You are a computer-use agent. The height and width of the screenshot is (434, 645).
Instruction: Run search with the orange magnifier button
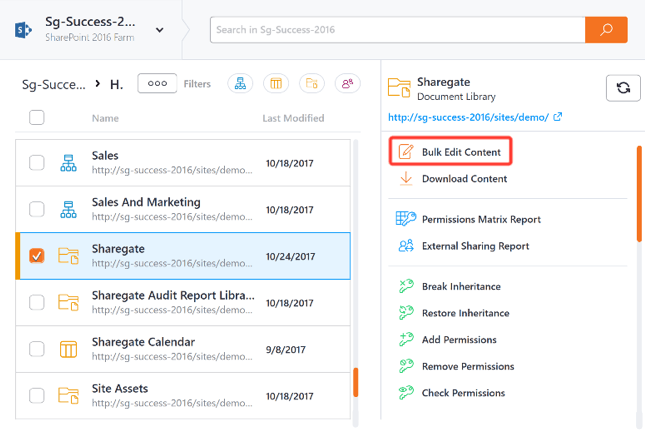click(x=606, y=30)
